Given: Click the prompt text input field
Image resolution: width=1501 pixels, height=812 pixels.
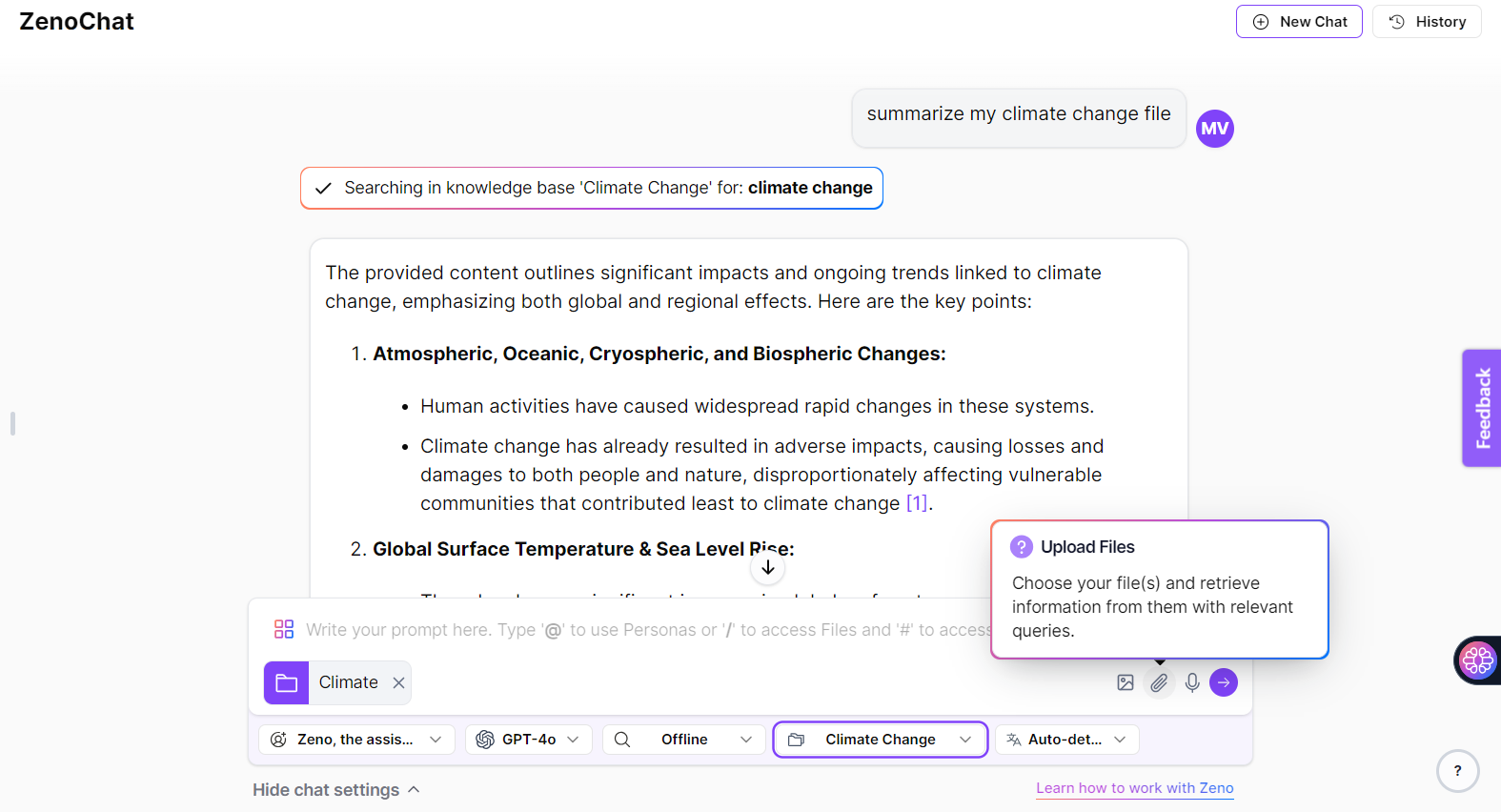Looking at the screenshot, I should click(x=648, y=630).
